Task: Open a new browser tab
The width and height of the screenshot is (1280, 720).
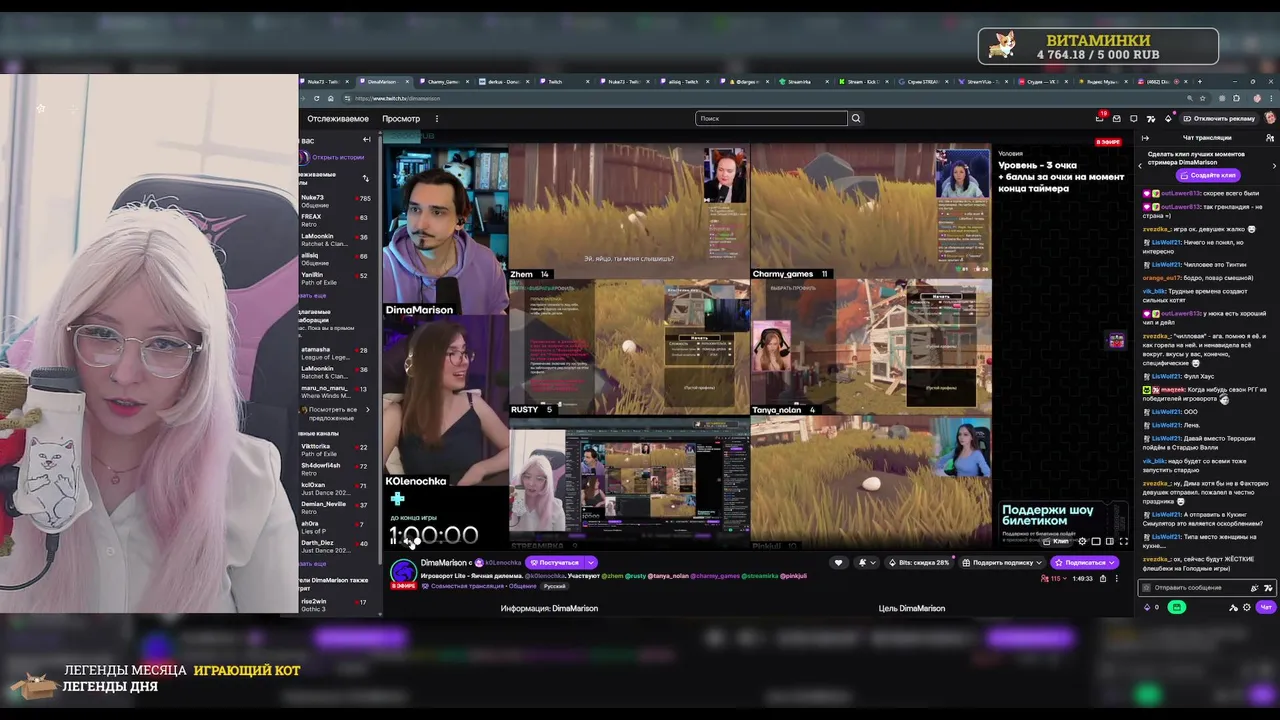Action: coord(1200,82)
